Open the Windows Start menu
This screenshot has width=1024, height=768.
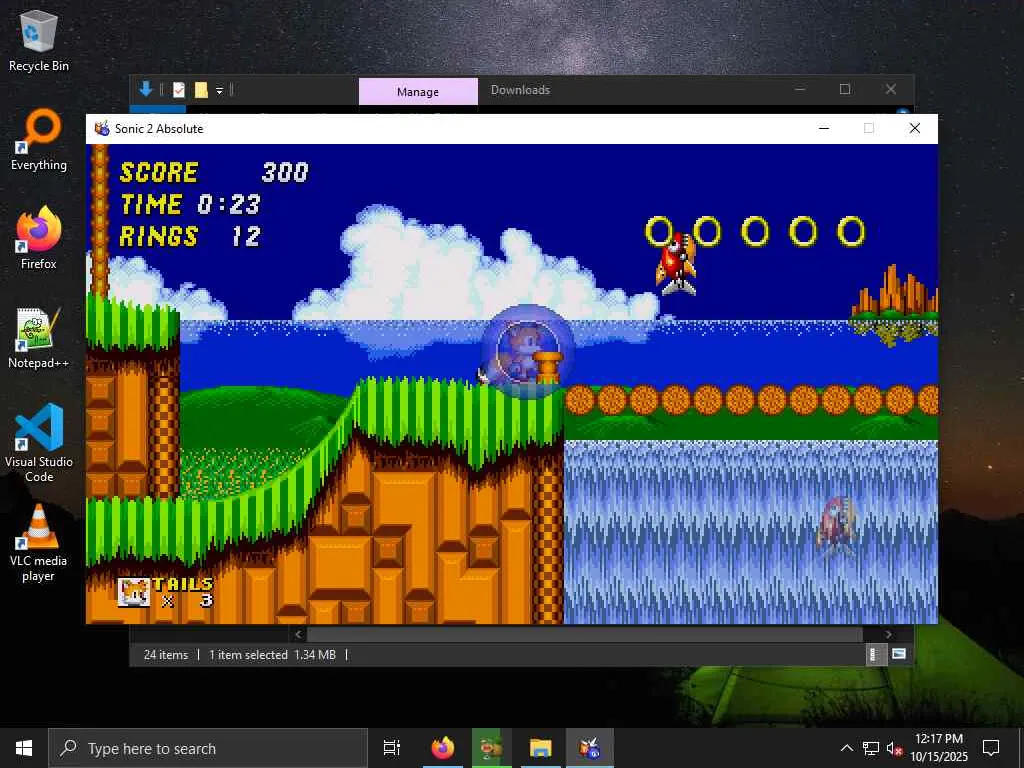point(24,748)
